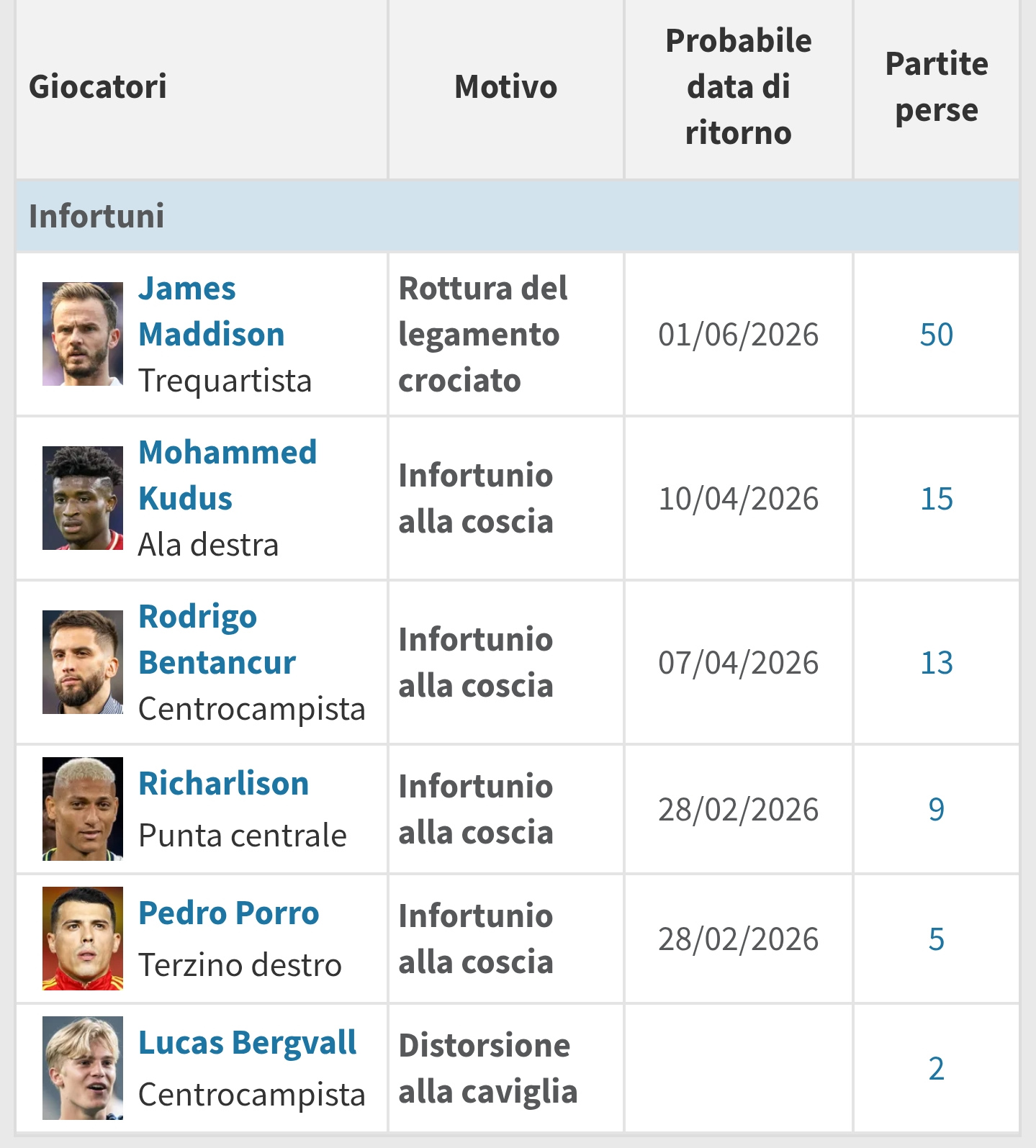The width and height of the screenshot is (1036, 1148).
Task: Open James Maddison's player profile link
Action: 211,312
